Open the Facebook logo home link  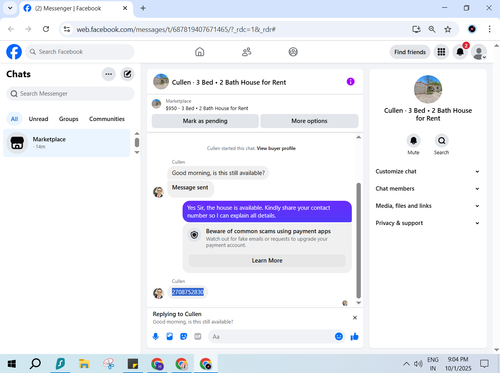coord(14,52)
